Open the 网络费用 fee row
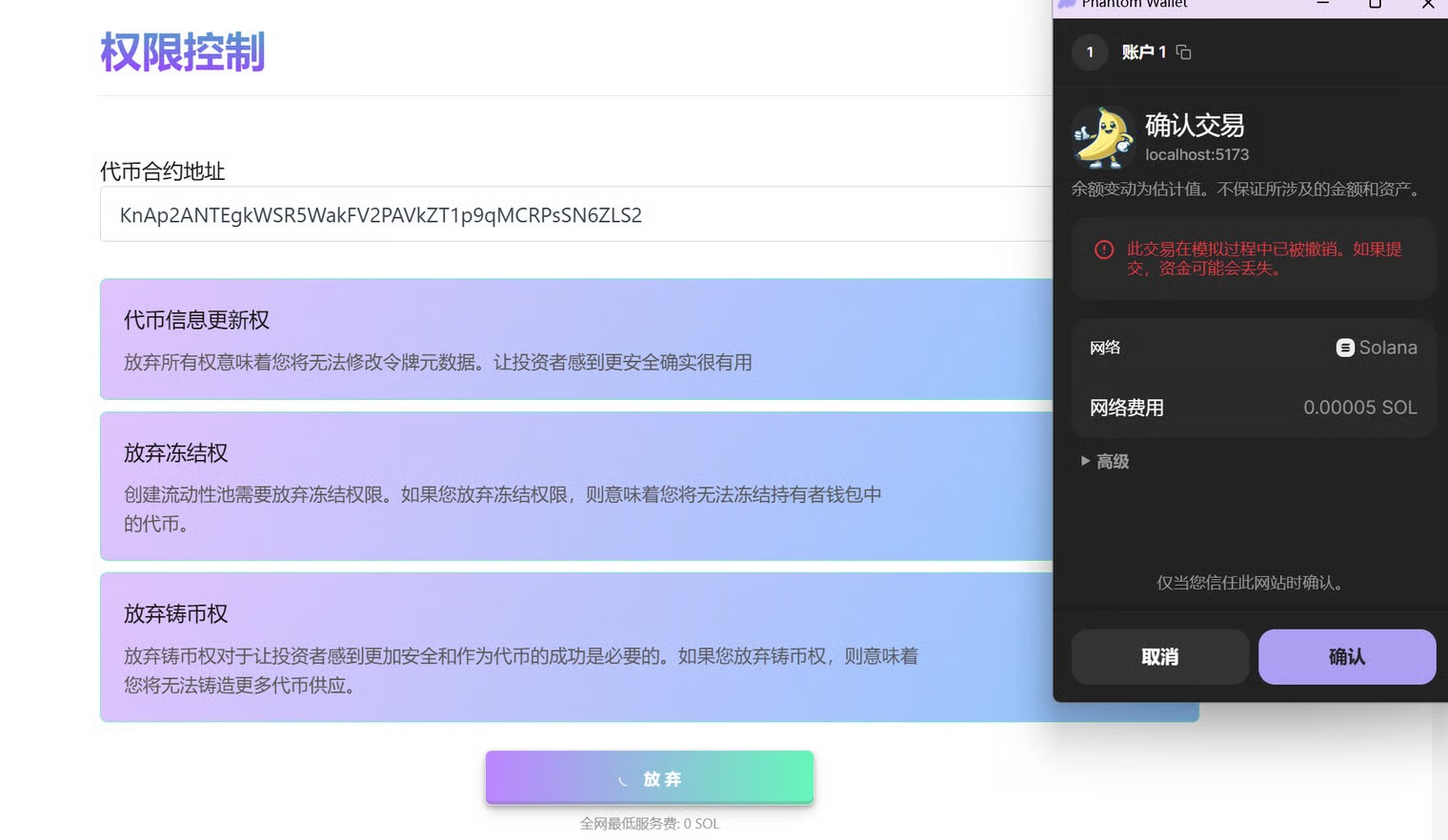This screenshot has height=840, width=1448. (x=1253, y=408)
